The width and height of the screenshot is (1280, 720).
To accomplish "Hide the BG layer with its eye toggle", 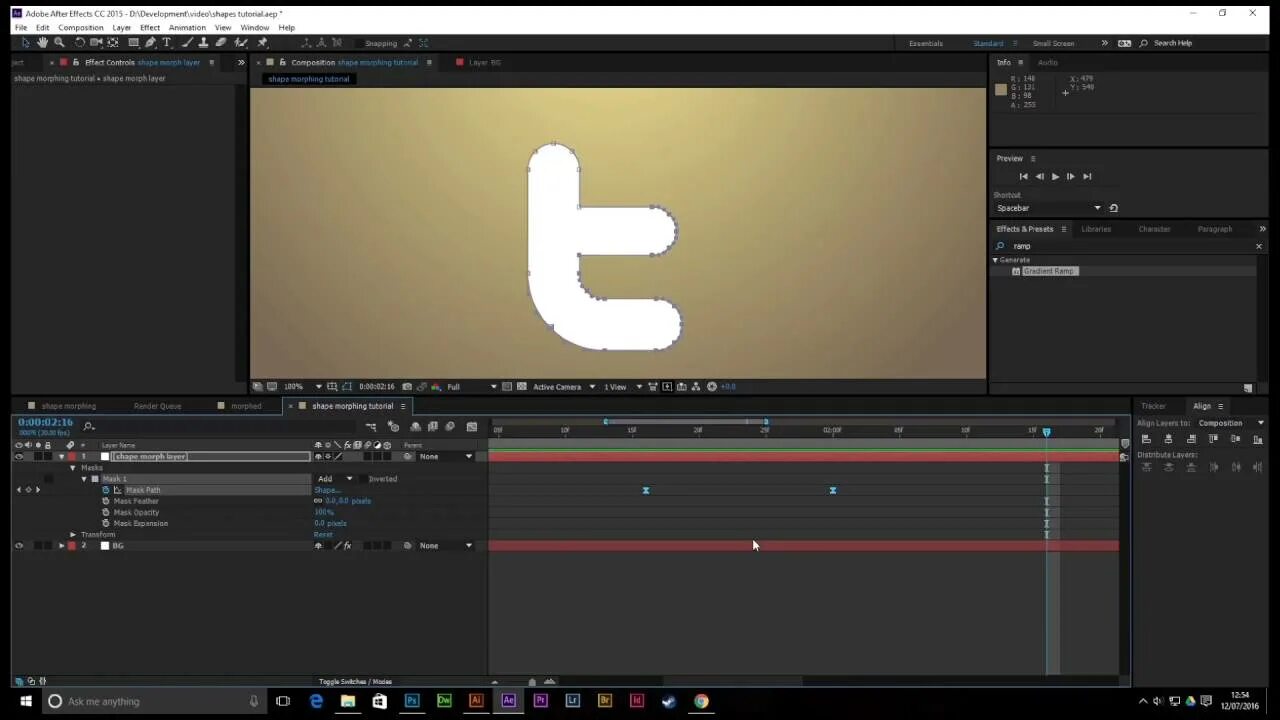I will tap(18, 546).
